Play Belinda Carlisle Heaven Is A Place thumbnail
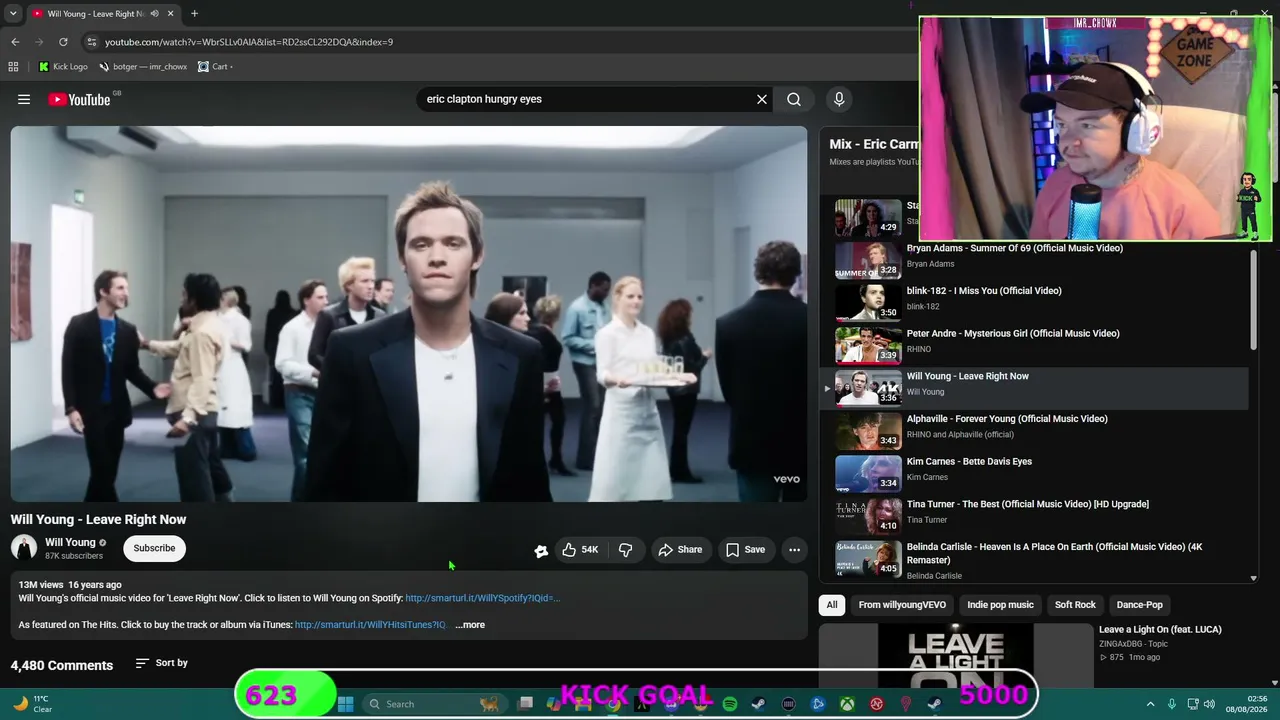Image resolution: width=1280 pixels, height=720 pixels. click(868, 559)
